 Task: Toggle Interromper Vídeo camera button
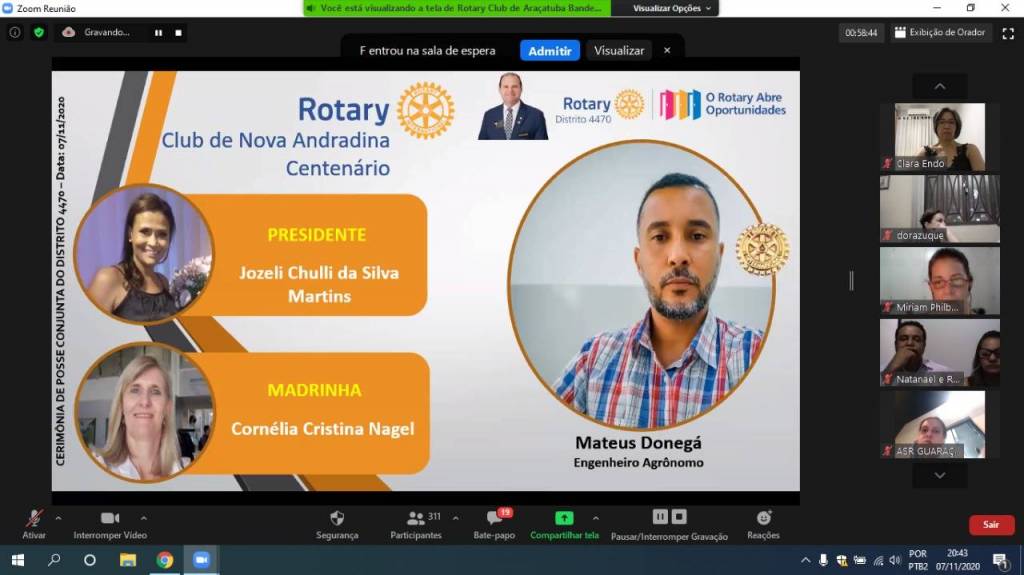tap(110, 518)
